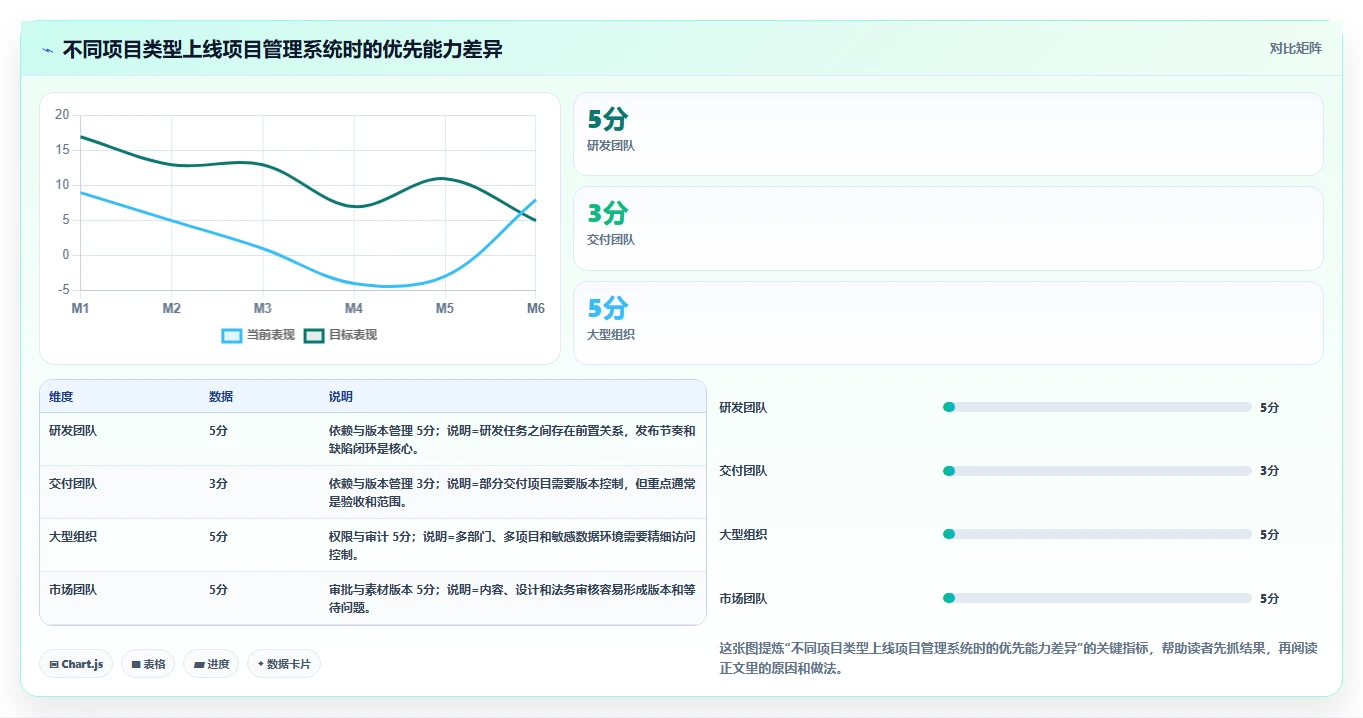Click the 权限与审计 5分 description cell
1363x718 pixels.
coord(512,545)
